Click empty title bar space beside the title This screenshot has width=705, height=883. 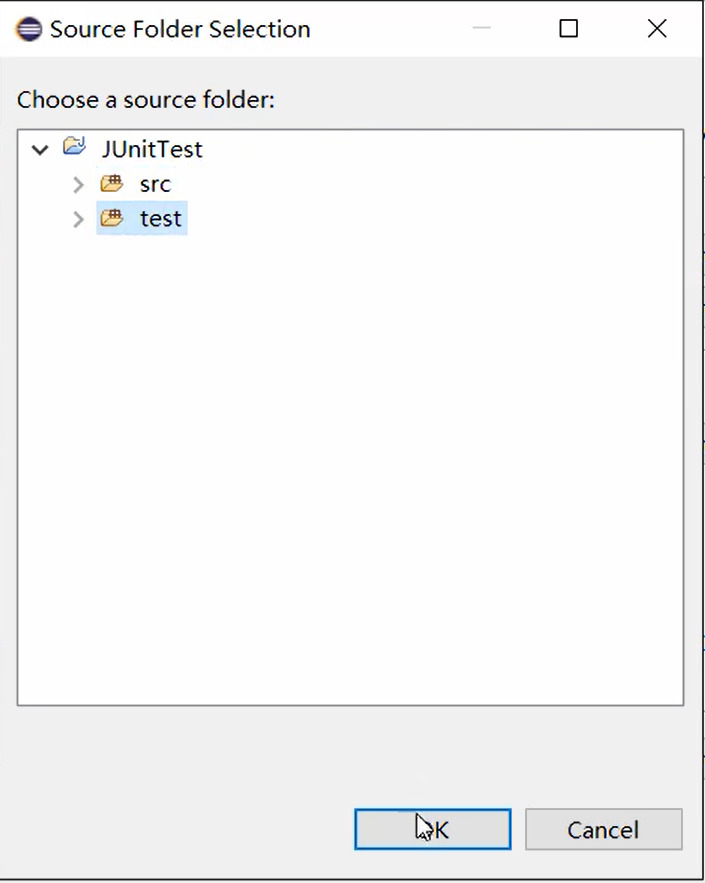389,28
